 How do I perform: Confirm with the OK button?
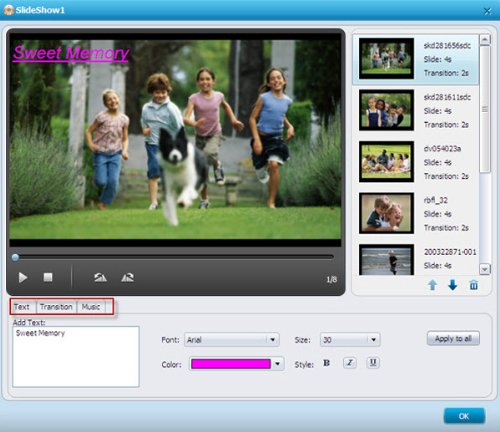(464, 416)
